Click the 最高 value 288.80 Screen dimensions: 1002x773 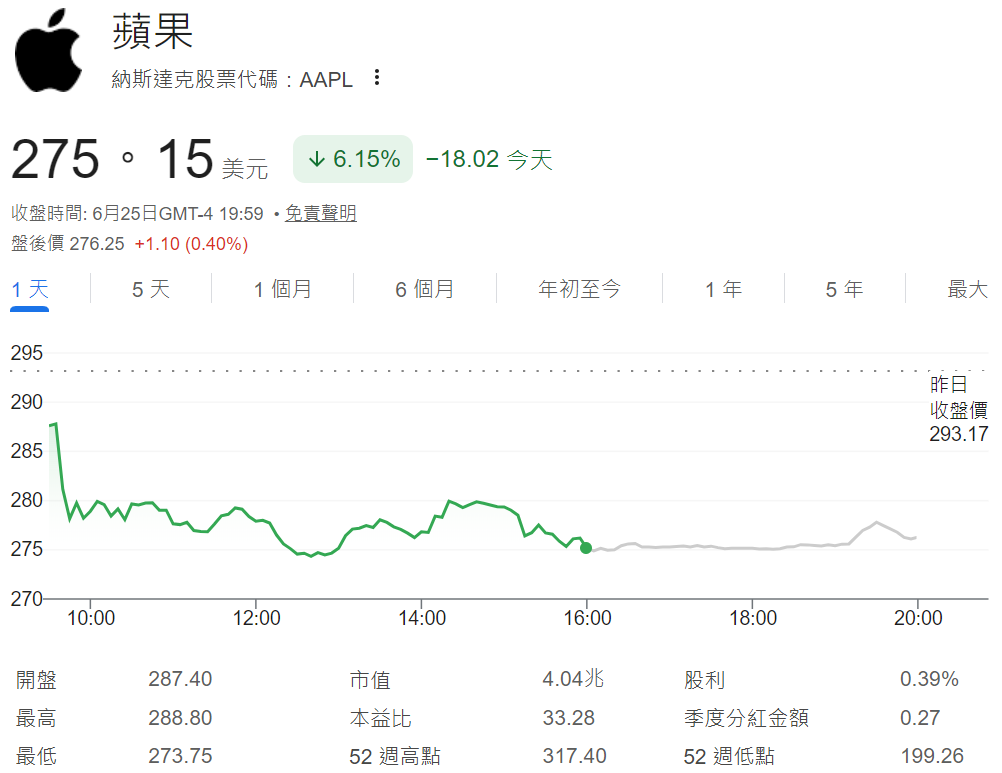pyautogui.click(x=180, y=717)
